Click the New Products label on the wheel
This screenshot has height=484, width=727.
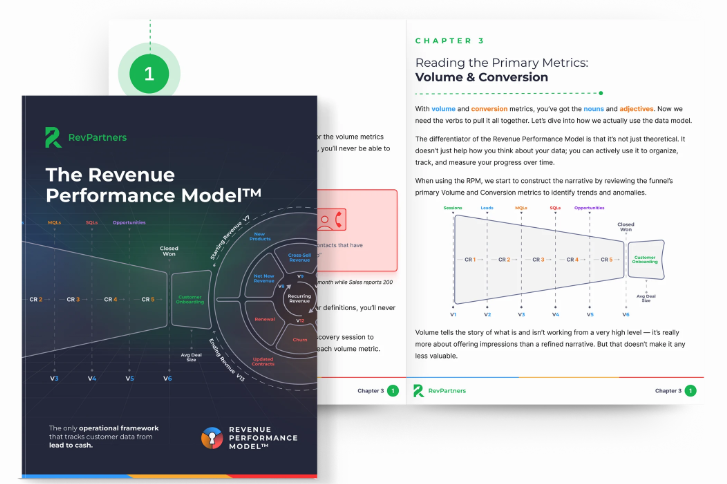pos(260,236)
